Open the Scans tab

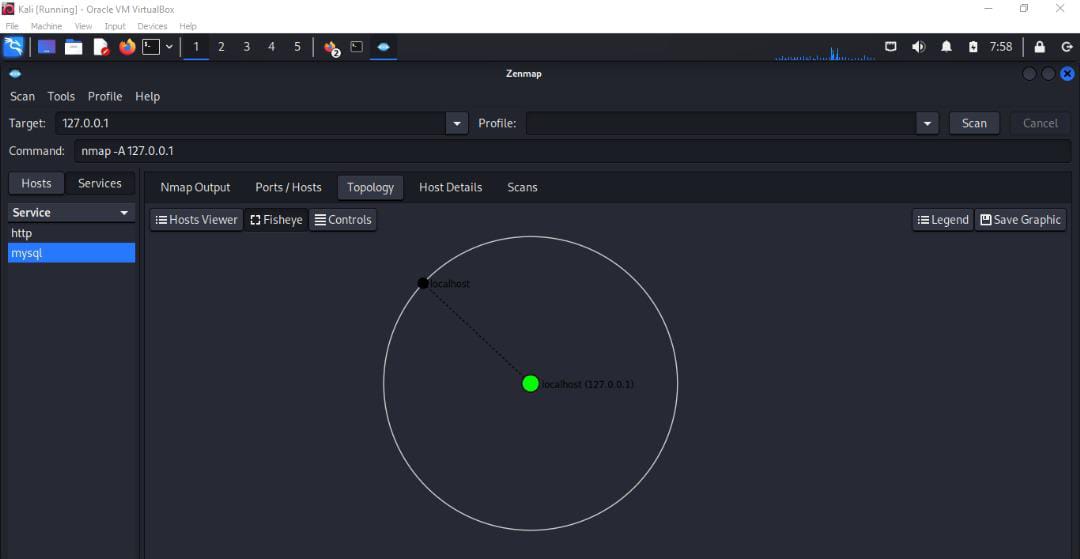pyautogui.click(x=522, y=187)
